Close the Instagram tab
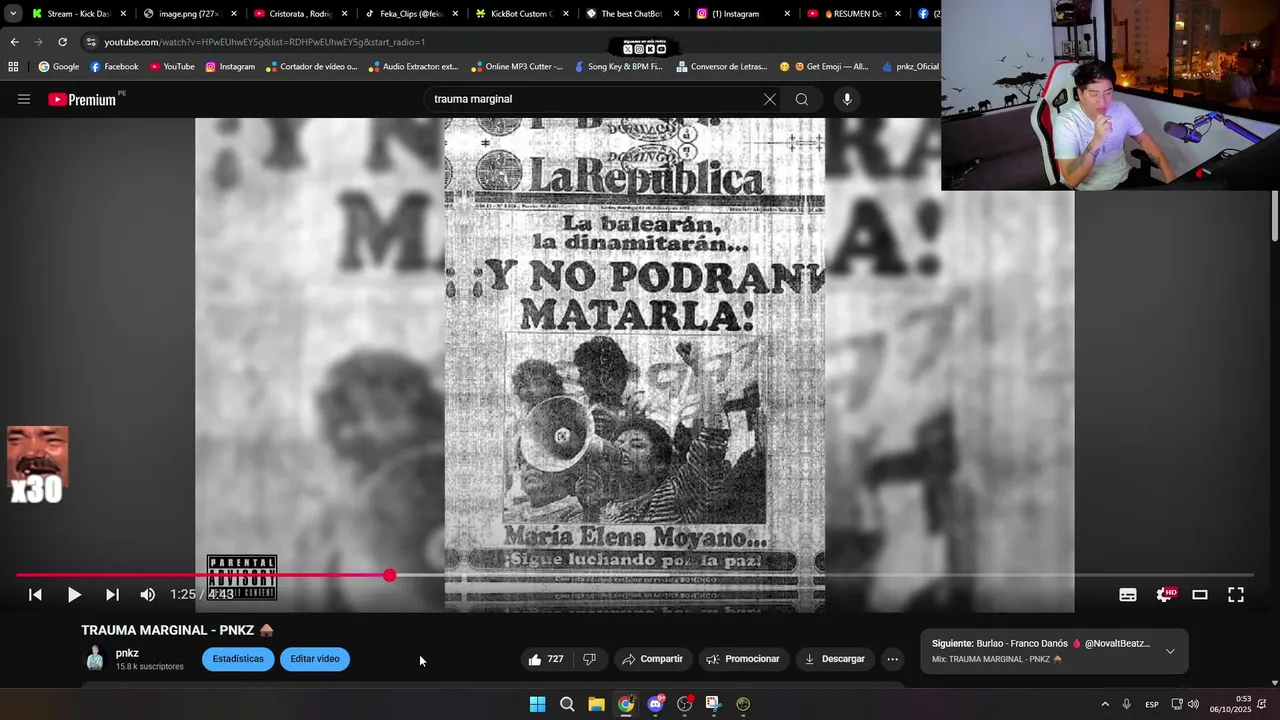 (x=787, y=14)
